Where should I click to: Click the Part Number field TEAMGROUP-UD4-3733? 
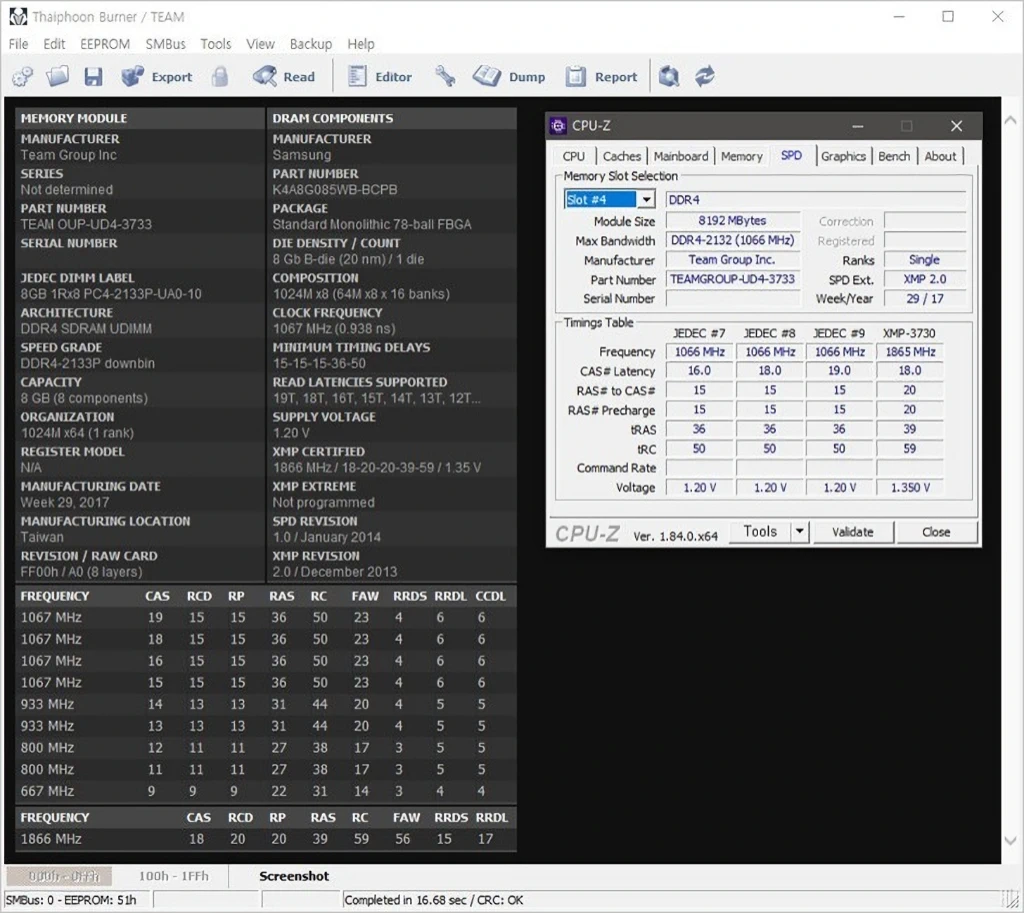tap(733, 280)
